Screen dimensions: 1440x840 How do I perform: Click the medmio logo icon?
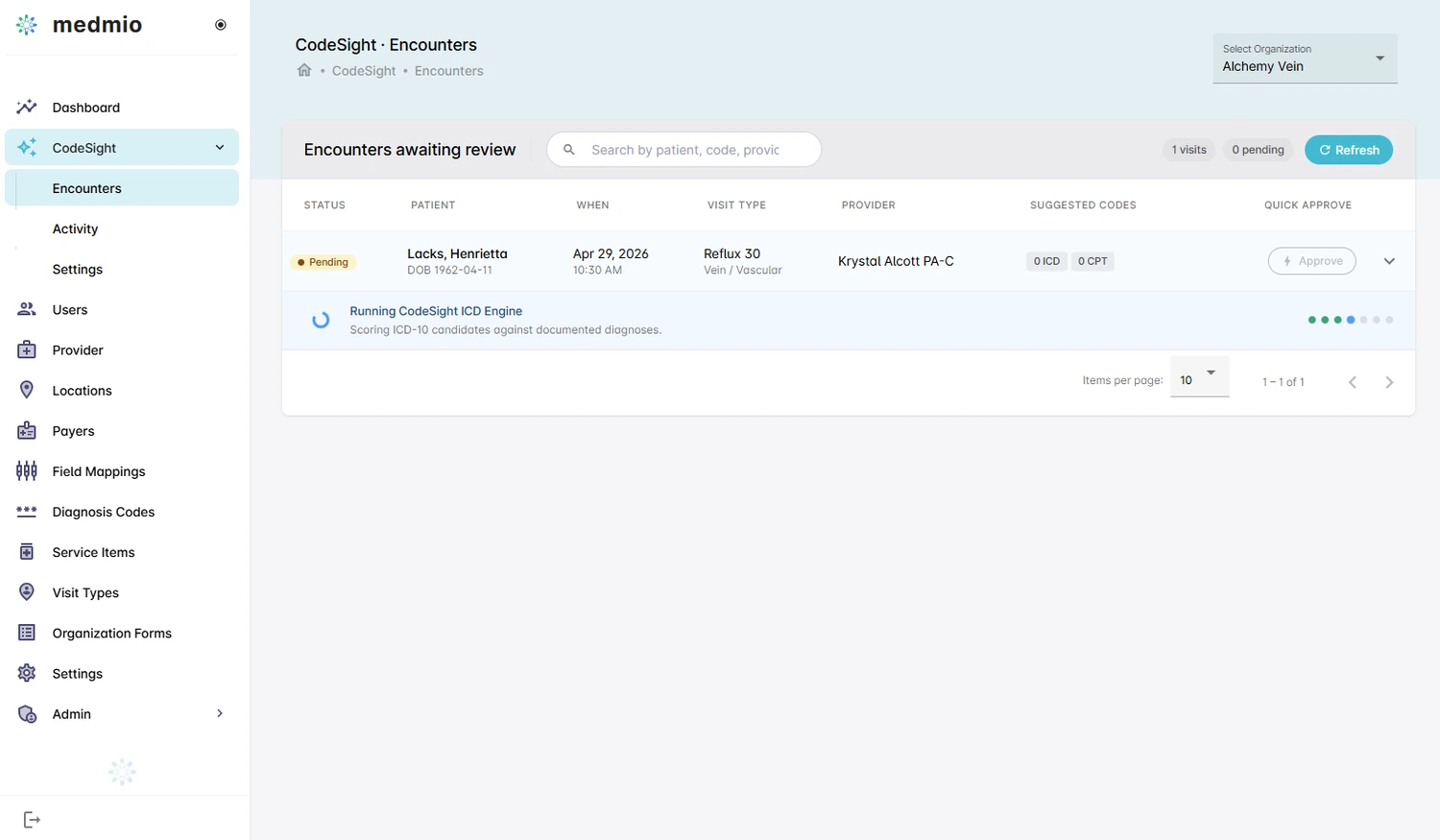pyautogui.click(x=27, y=25)
